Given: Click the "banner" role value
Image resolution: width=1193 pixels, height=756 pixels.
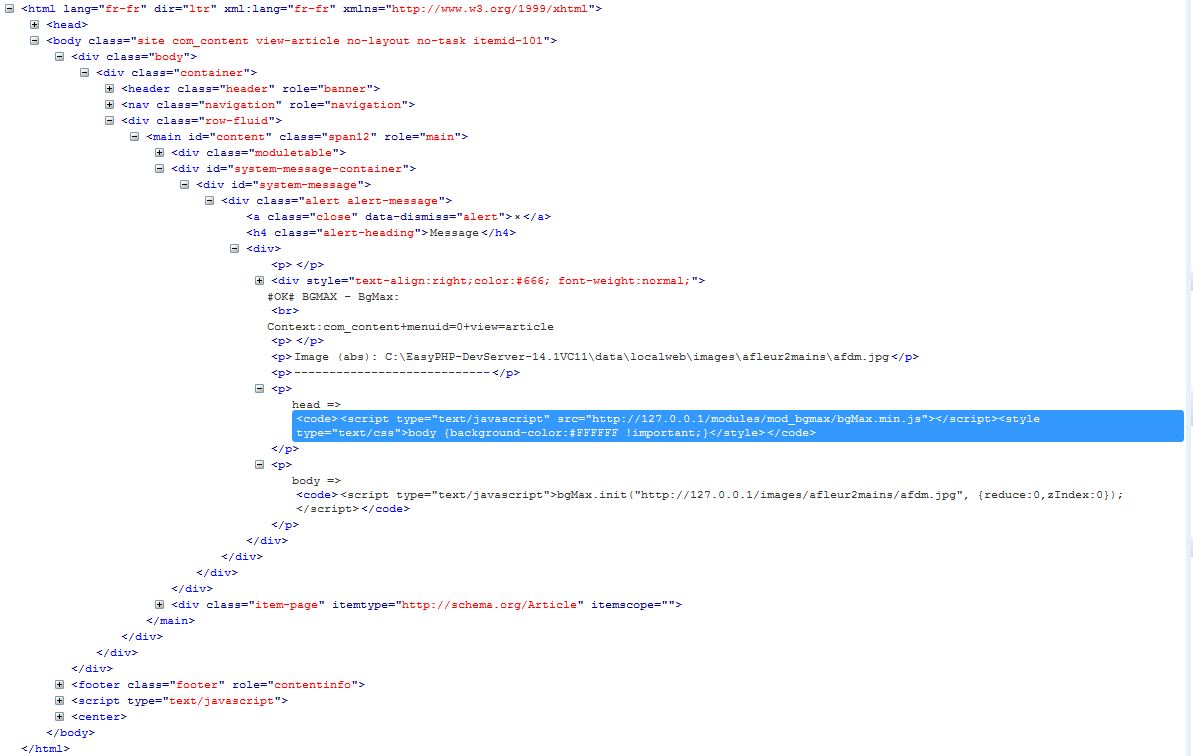Looking at the screenshot, I should click(x=345, y=89).
